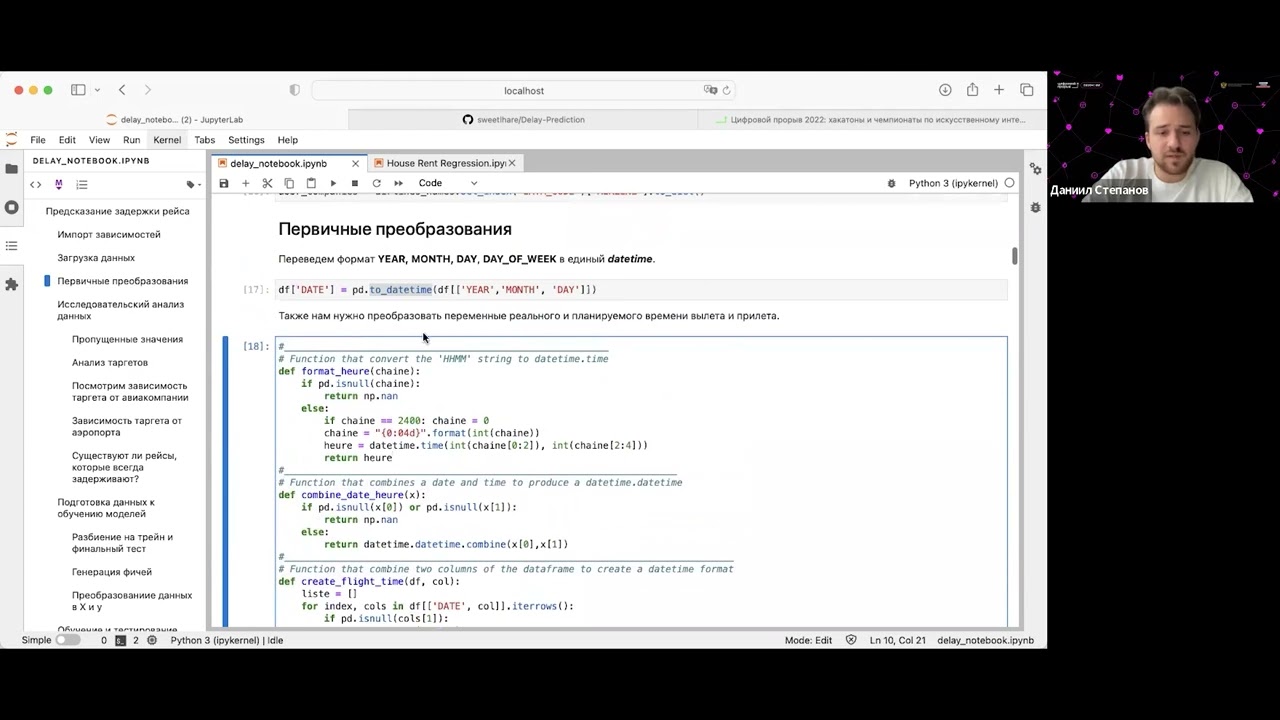
Task: Run the selected cell
Action: coord(333,183)
